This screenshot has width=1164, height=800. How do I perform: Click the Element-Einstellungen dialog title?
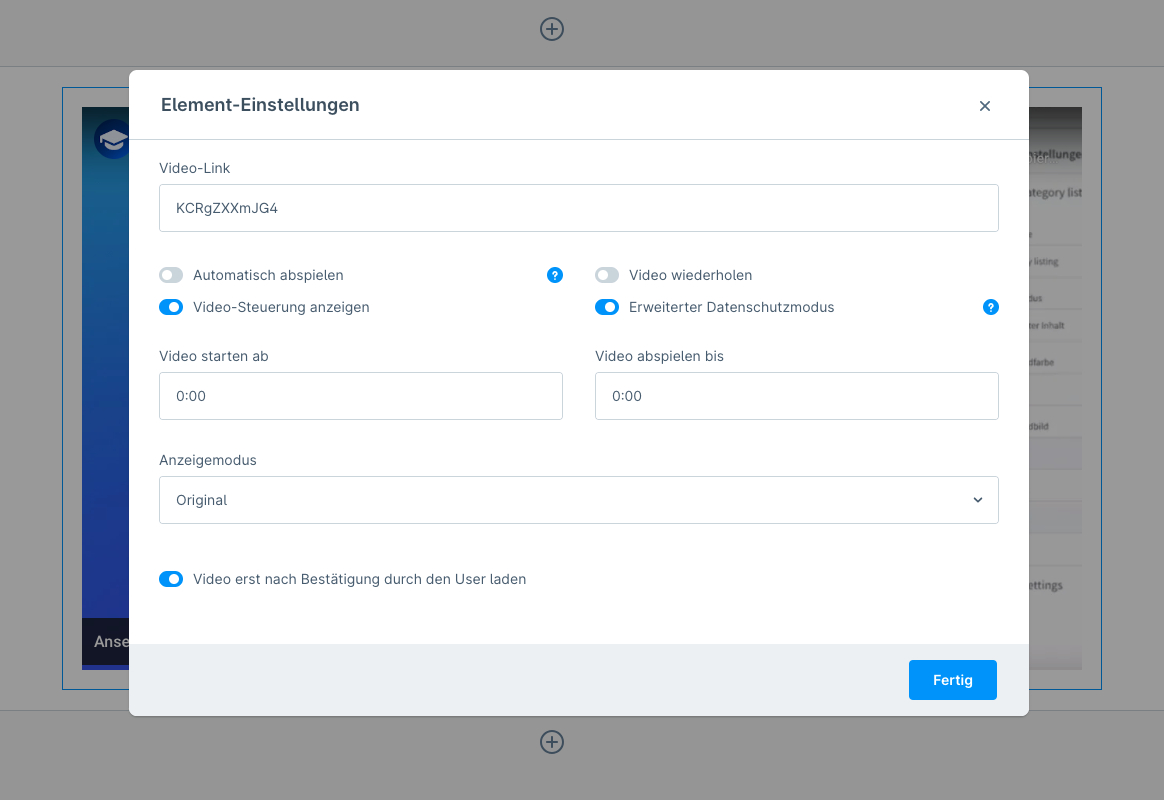pos(260,105)
